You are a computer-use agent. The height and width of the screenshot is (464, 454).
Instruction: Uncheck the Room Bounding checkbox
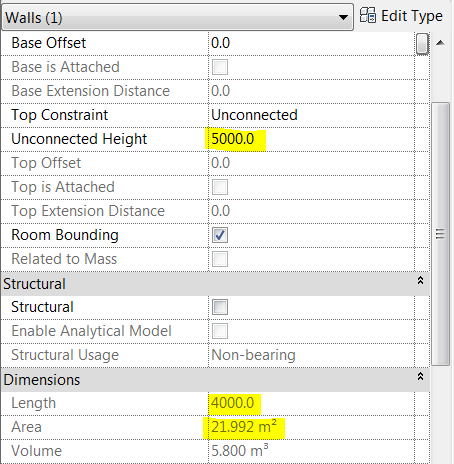pyautogui.click(x=220, y=235)
